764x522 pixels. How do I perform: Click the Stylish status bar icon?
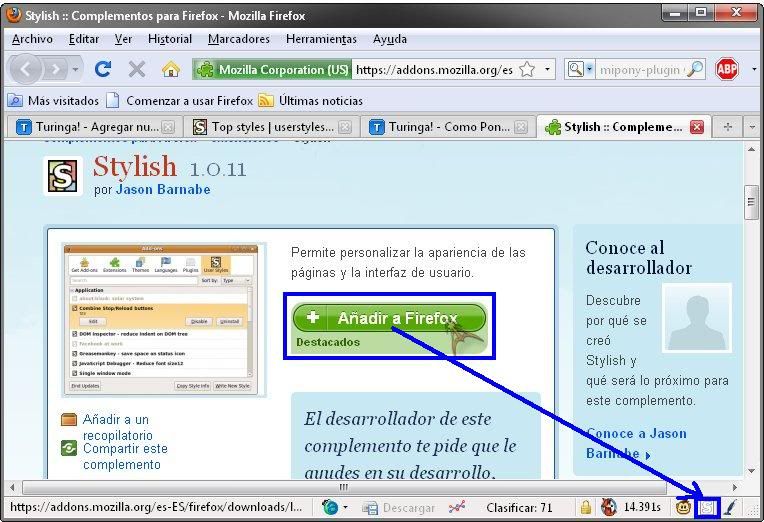pyautogui.click(x=707, y=508)
